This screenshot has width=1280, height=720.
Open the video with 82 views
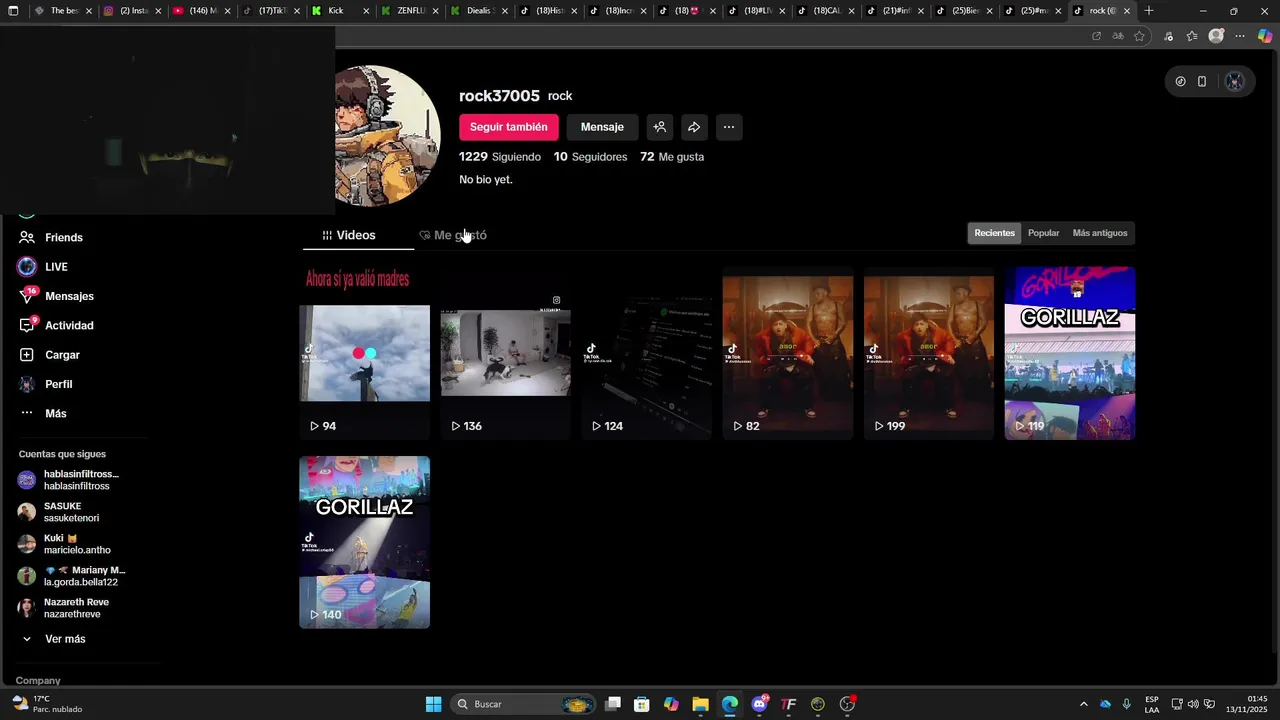[787, 353]
